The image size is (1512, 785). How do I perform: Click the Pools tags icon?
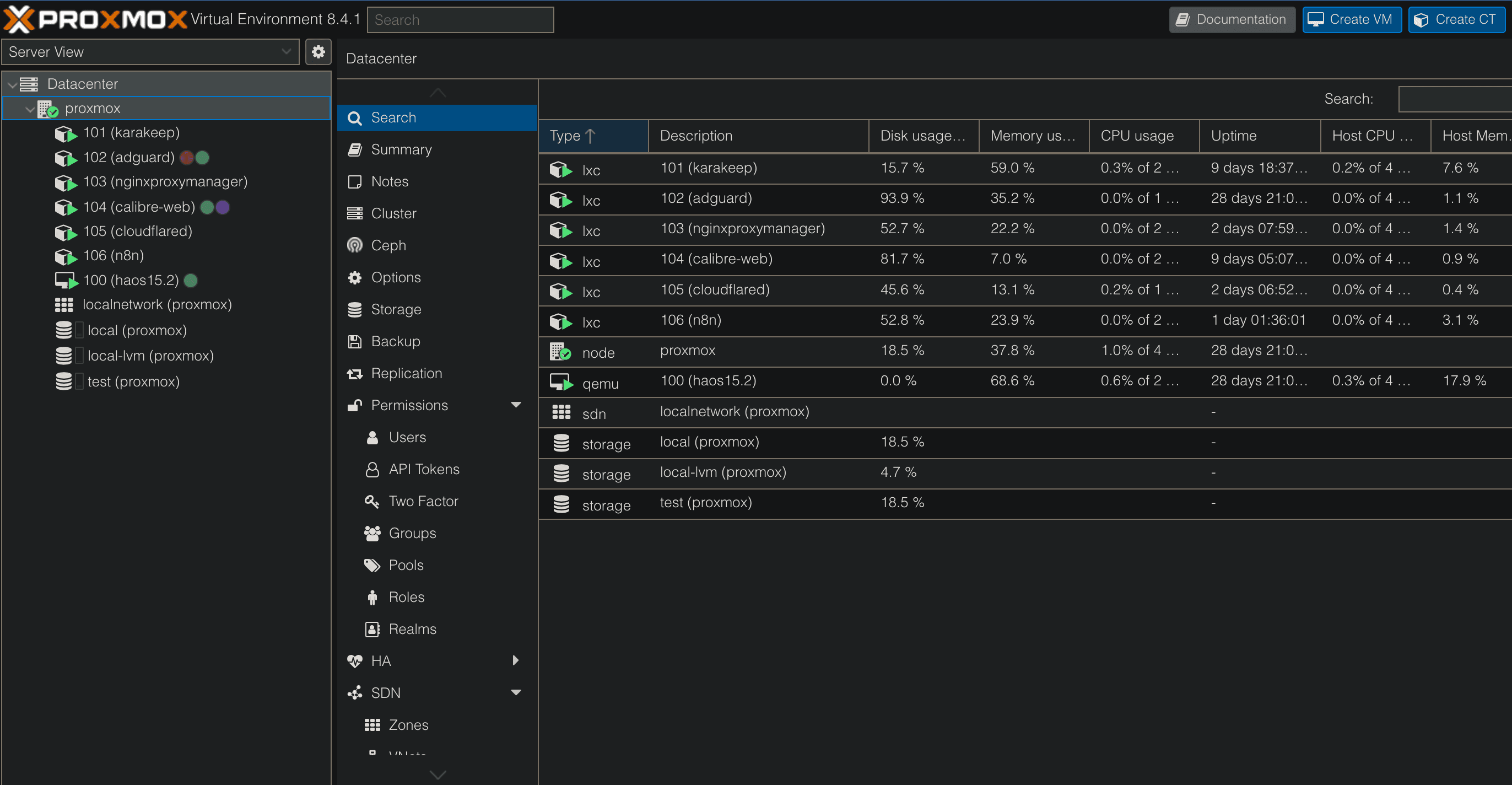pos(372,566)
